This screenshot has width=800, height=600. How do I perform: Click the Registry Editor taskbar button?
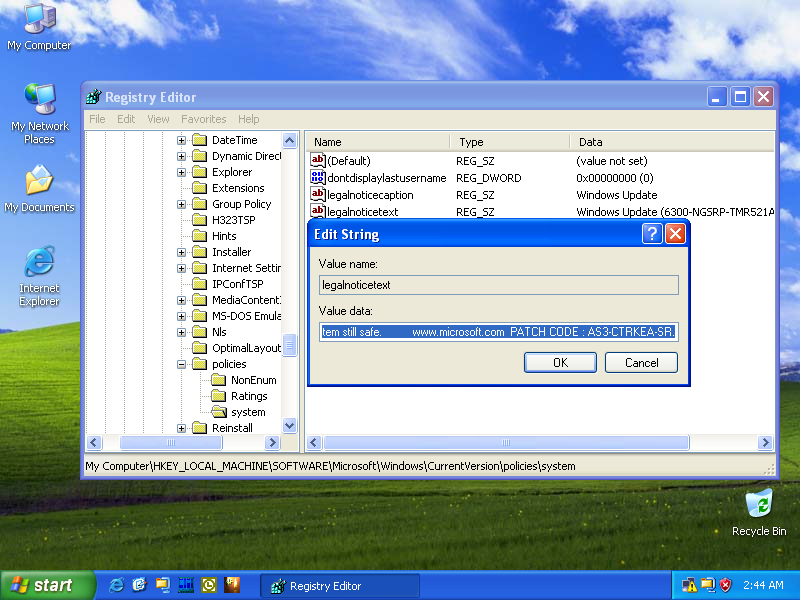pyautogui.click(x=340, y=586)
